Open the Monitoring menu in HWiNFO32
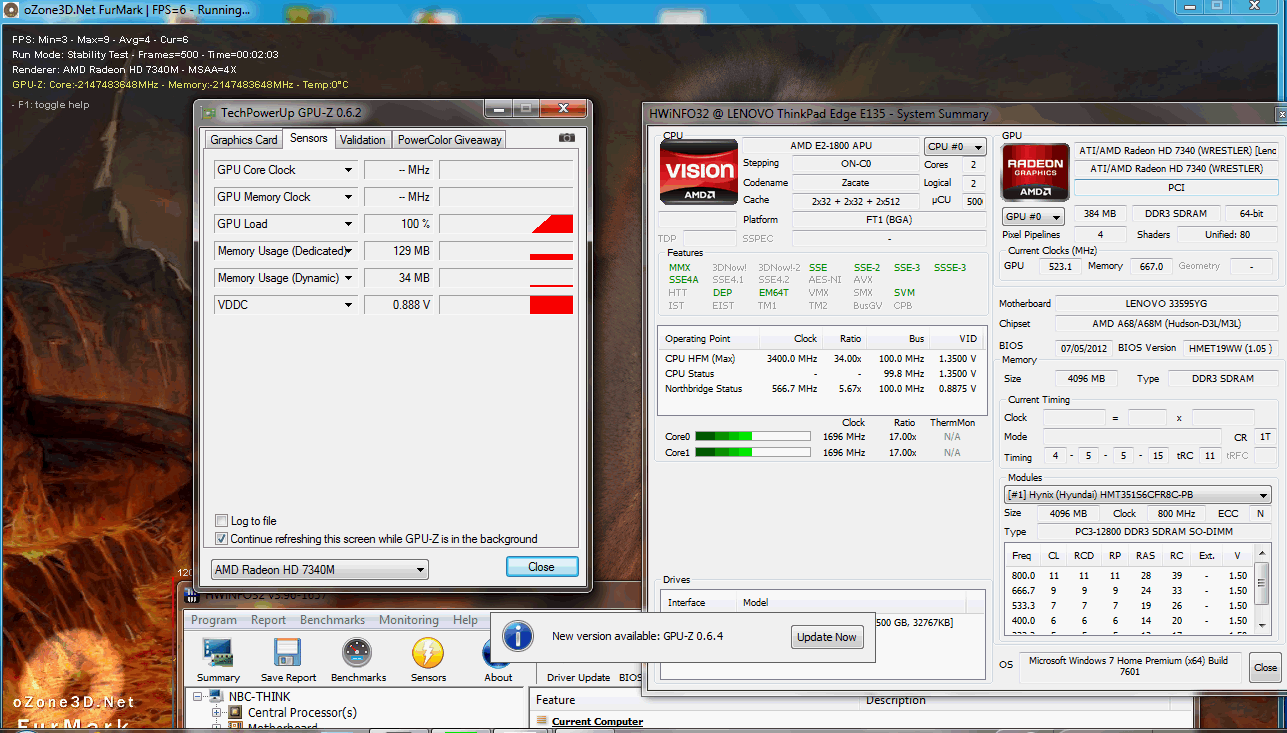Screen dimensions: 1287x733 pos(408,620)
